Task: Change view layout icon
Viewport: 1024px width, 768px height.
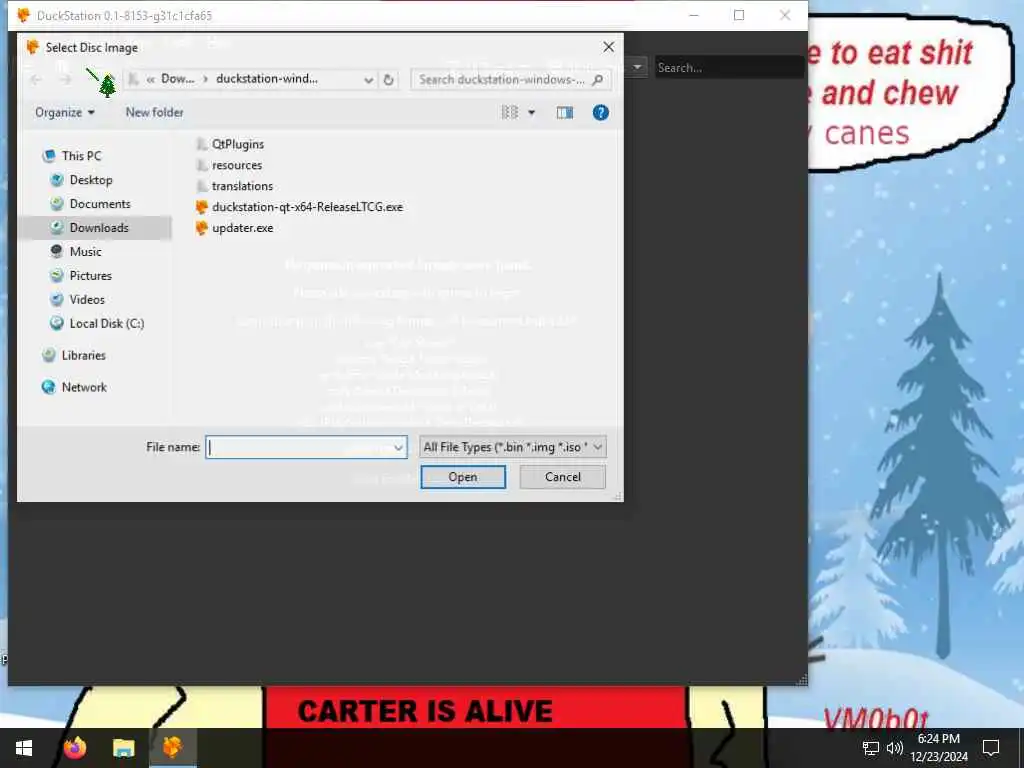Action: click(x=509, y=113)
